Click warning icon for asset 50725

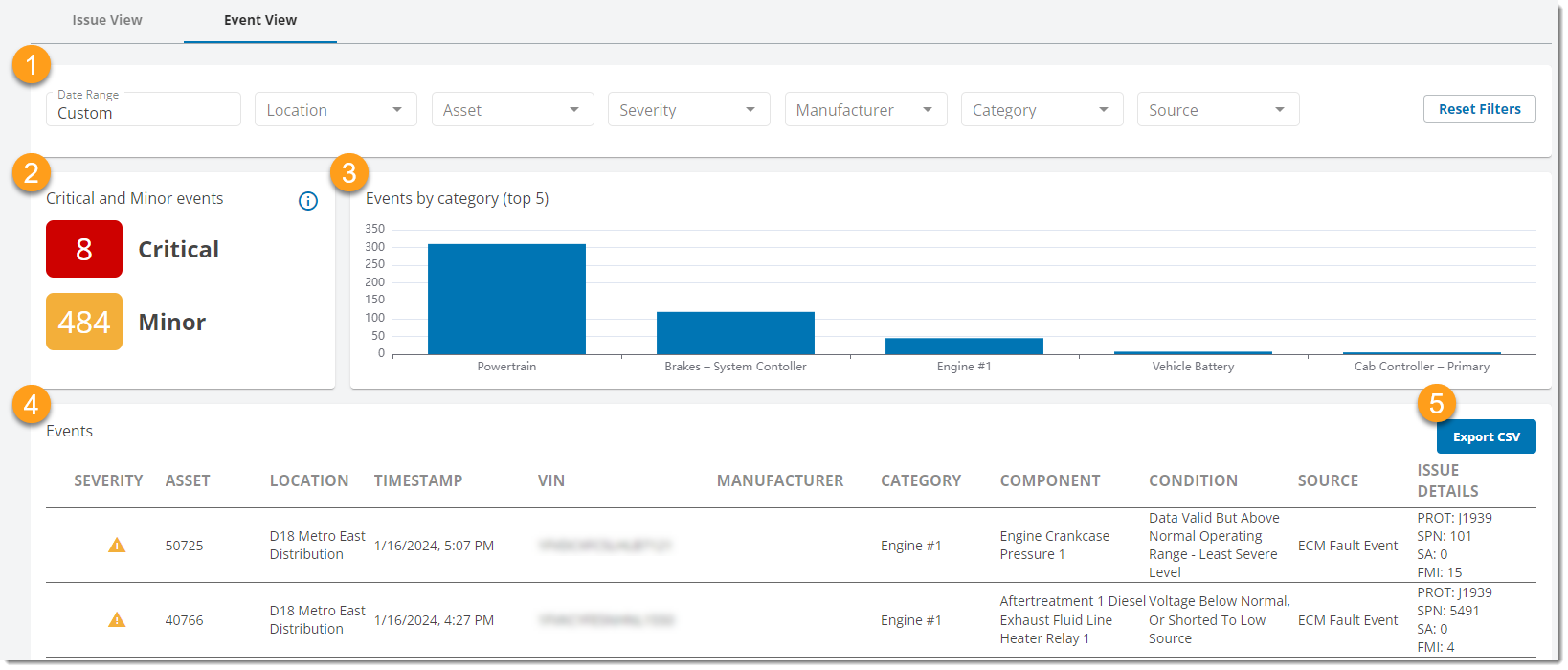[x=117, y=546]
